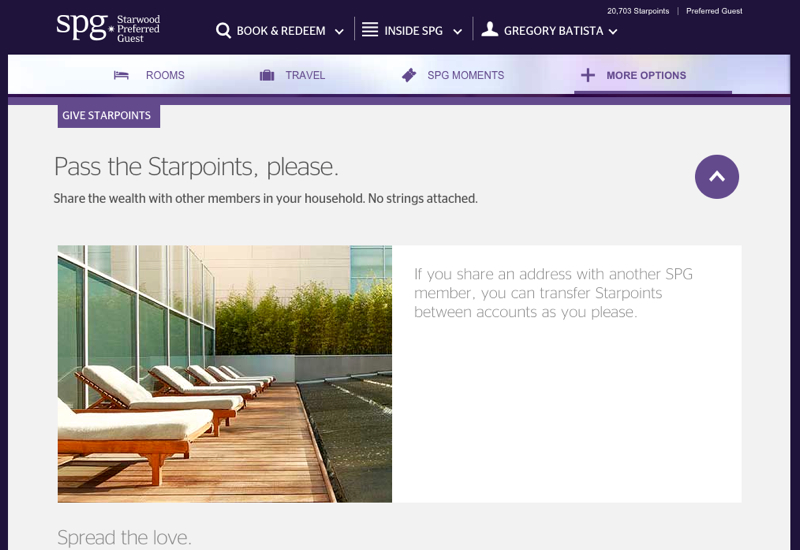Click the 20,703 Starpoints balance
Viewport: 800px width, 550px height.
[638, 11]
